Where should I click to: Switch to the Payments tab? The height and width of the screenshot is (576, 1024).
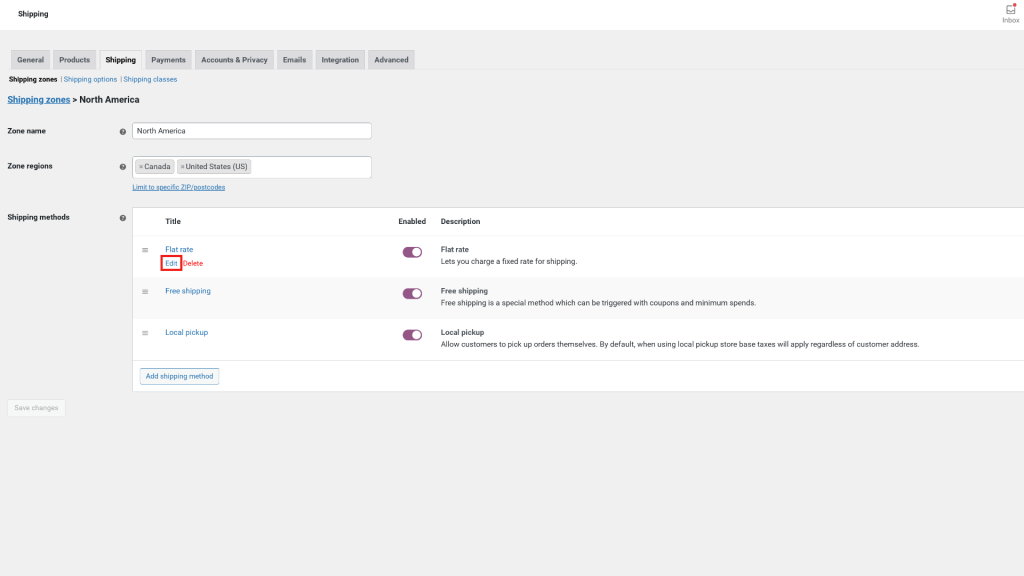168,60
